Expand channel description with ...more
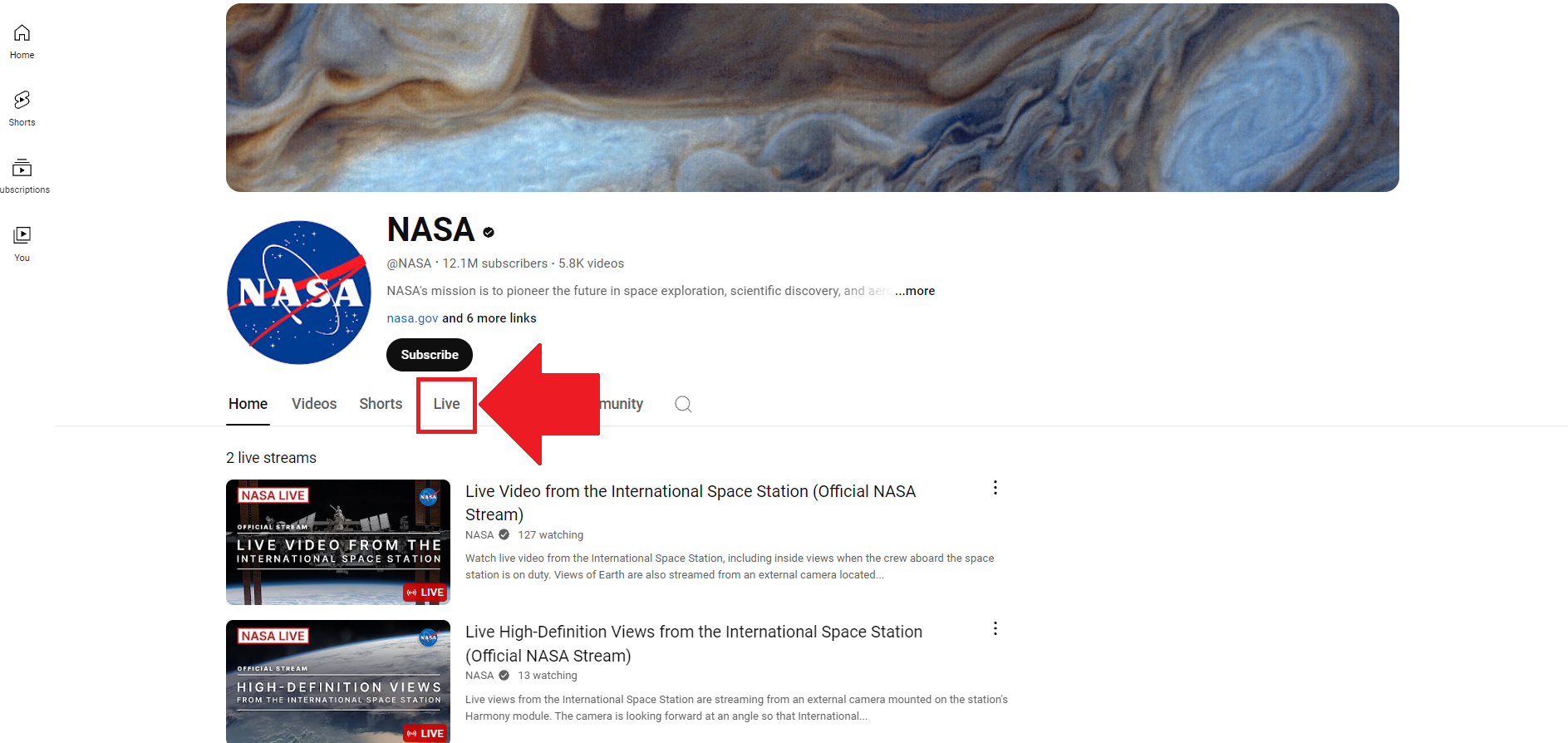 (915, 291)
